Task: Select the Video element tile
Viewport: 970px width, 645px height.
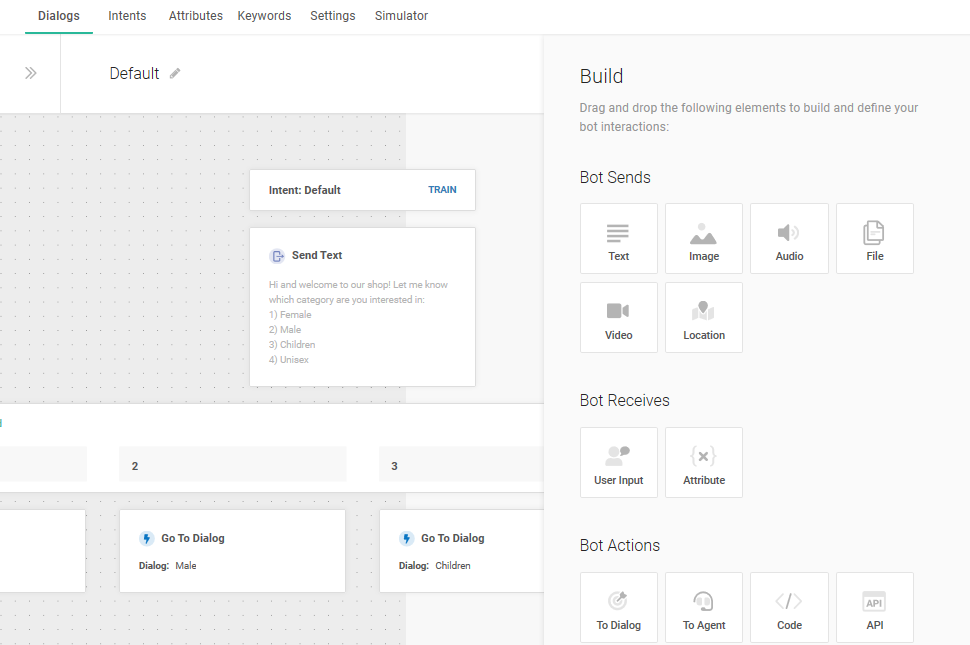Action: [x=618, y=318]
